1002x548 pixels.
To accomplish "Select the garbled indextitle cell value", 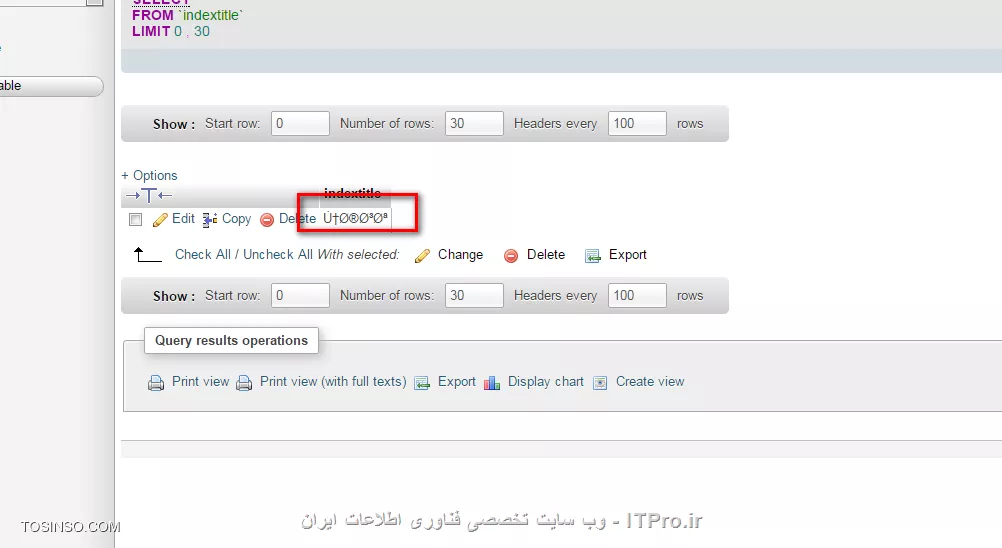I will [x=355, y=218].
